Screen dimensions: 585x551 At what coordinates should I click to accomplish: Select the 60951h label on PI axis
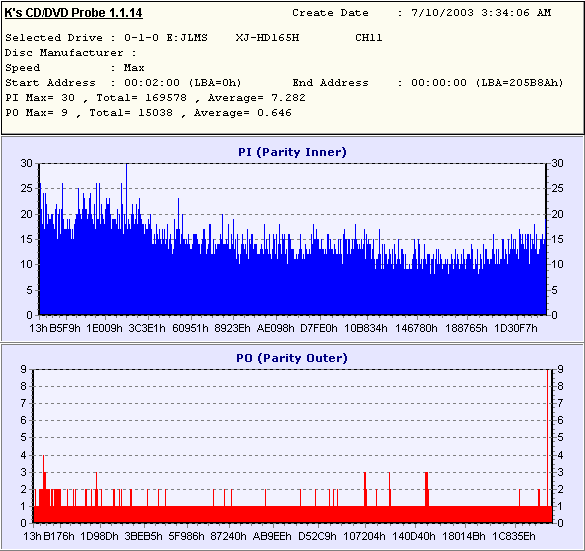pos(190,328)
